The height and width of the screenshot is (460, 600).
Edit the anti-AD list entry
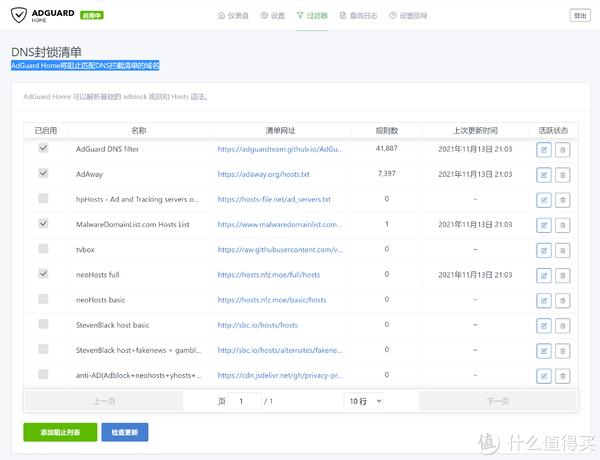click(544, 376)
